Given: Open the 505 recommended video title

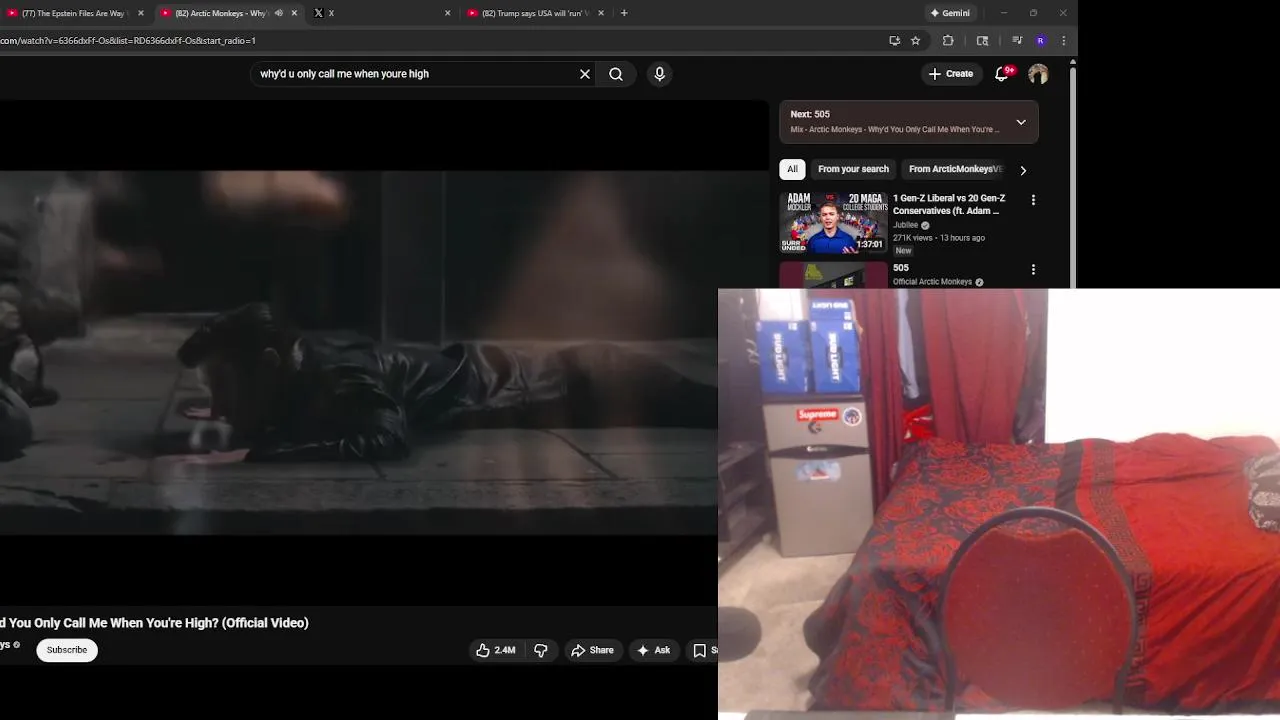Looking at the screenshot, I should click(x=901, y=268).
